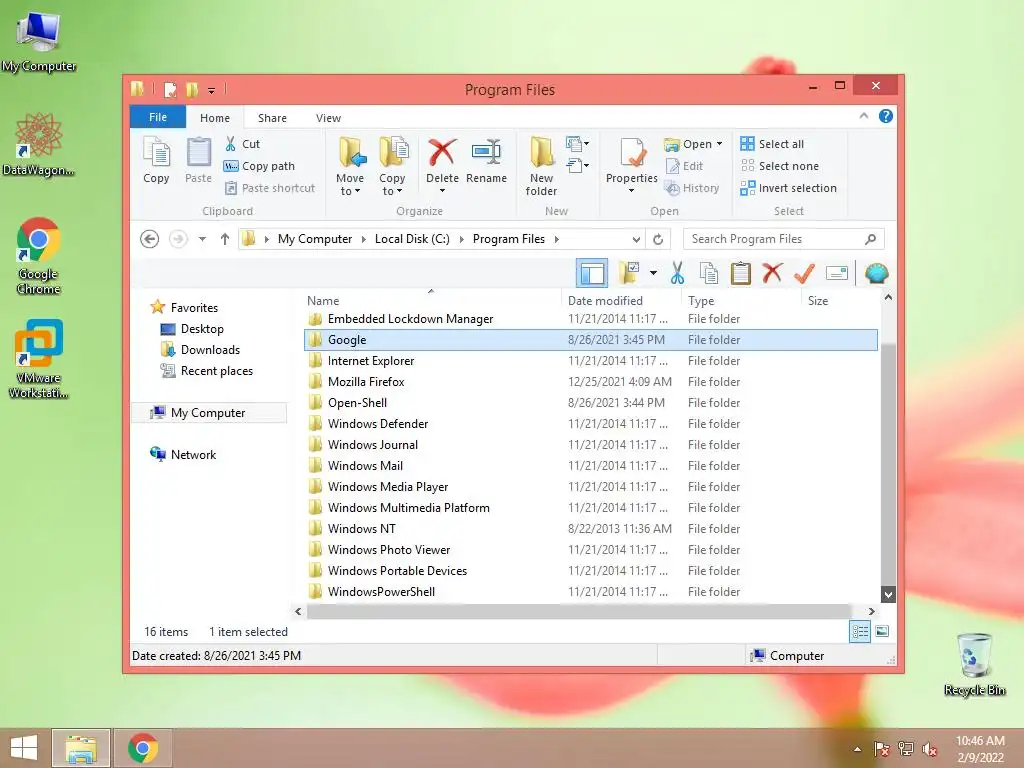Click Select all in the ribbon
This screenshot has width=1024, height=768.
pos(772,144)
